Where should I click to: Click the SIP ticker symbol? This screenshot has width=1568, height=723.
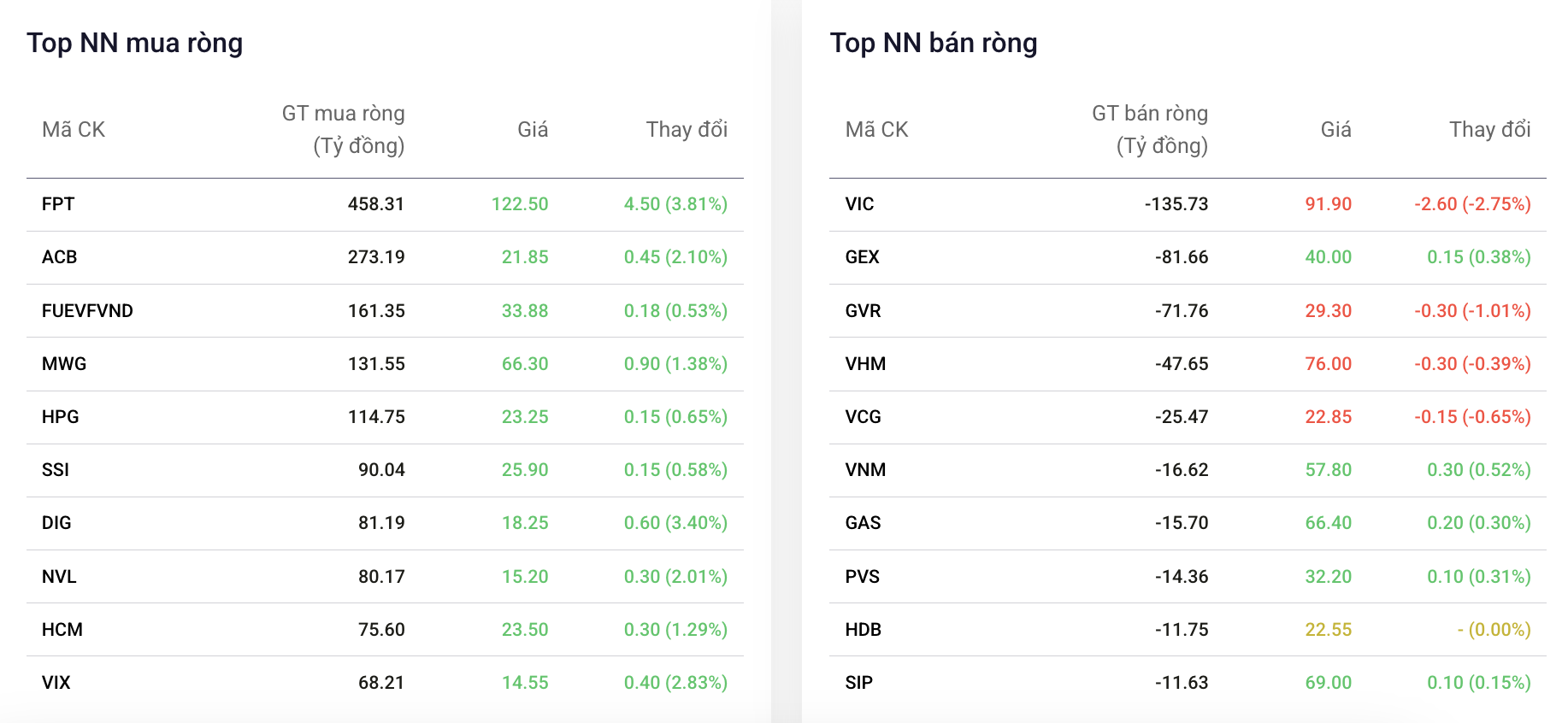858,683
